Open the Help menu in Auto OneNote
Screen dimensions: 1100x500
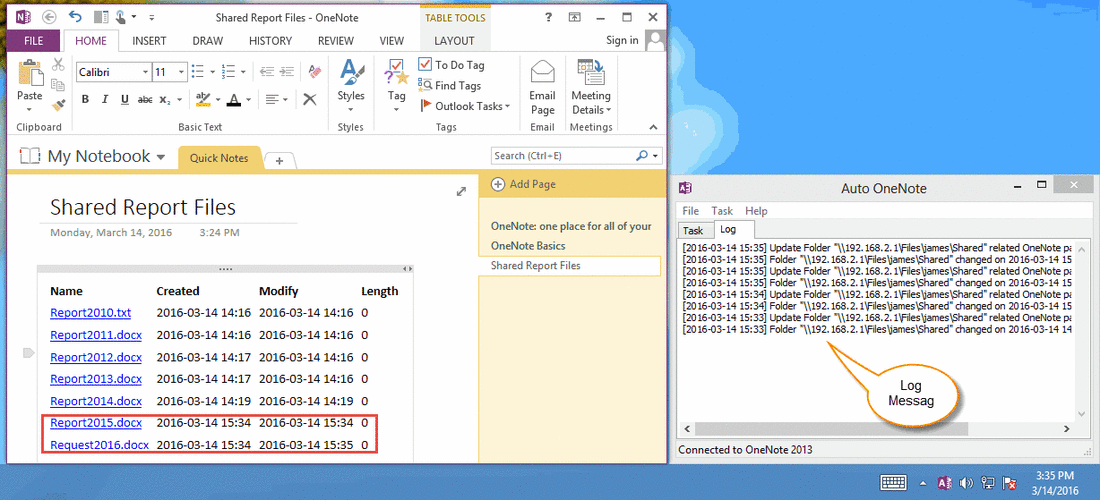(x=756, y=210)
